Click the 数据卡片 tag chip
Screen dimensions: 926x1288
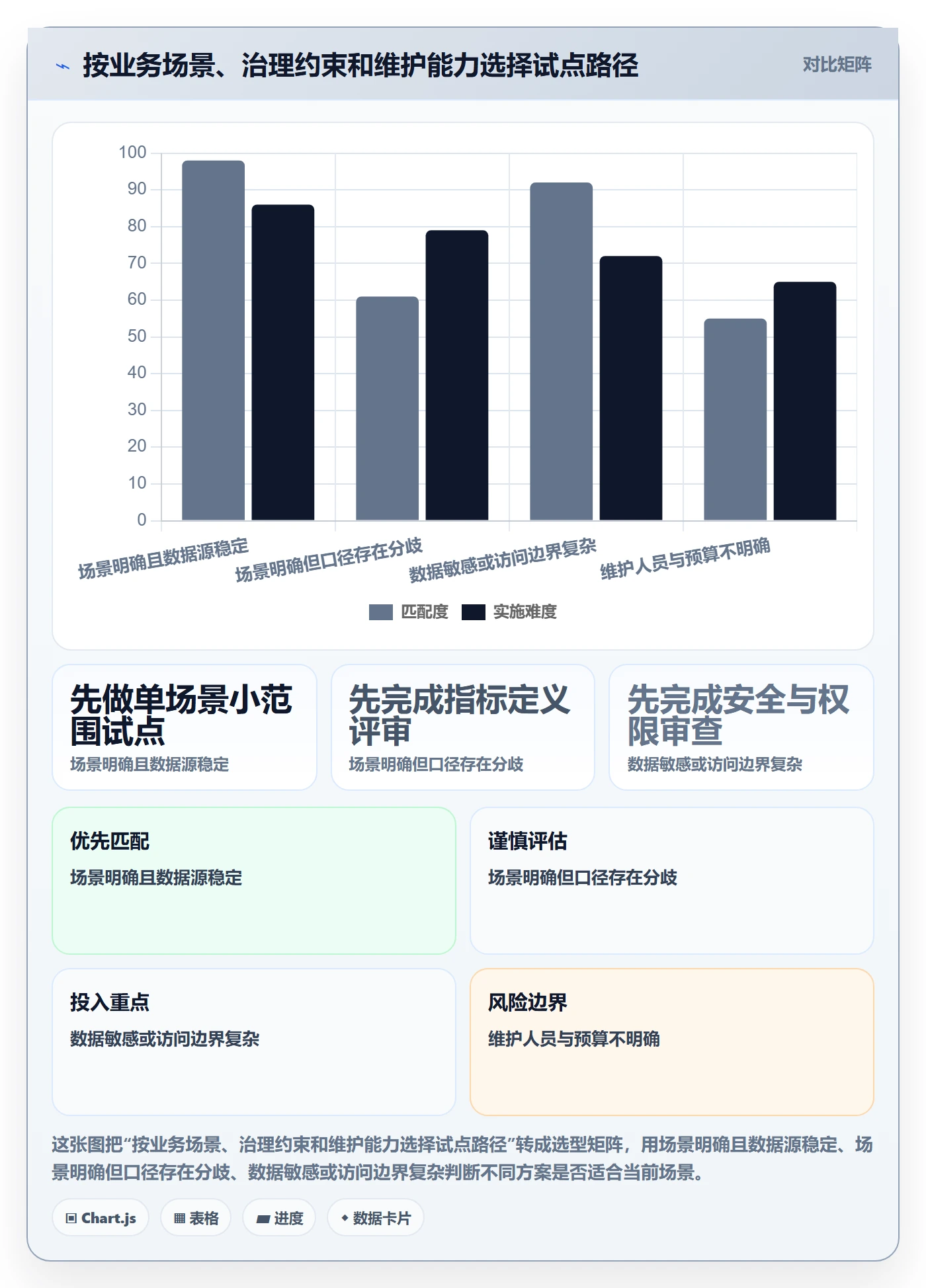pos(376,1218)
